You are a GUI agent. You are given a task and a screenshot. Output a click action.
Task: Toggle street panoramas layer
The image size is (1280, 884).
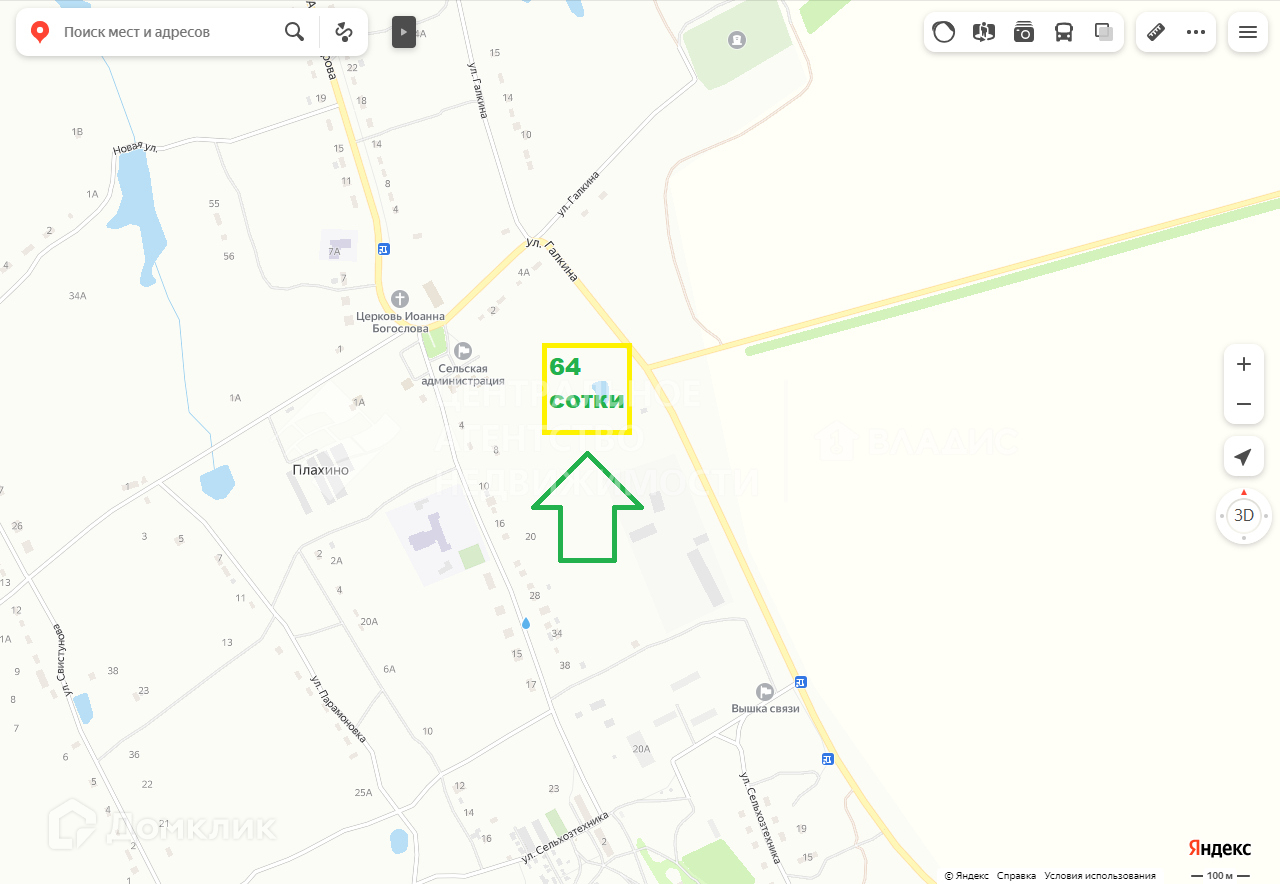coord(984,32)
